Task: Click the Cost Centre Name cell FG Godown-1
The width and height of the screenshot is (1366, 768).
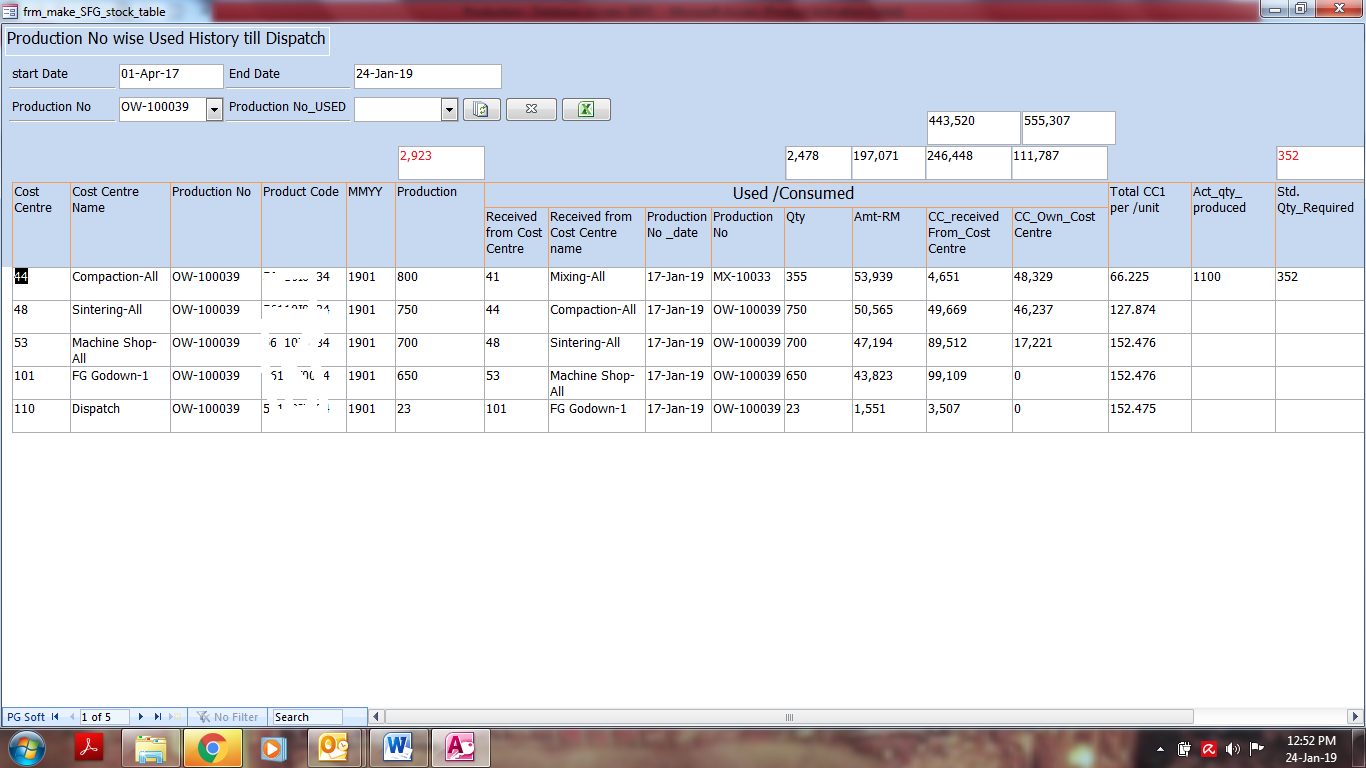Action: [x=120, y=383]
